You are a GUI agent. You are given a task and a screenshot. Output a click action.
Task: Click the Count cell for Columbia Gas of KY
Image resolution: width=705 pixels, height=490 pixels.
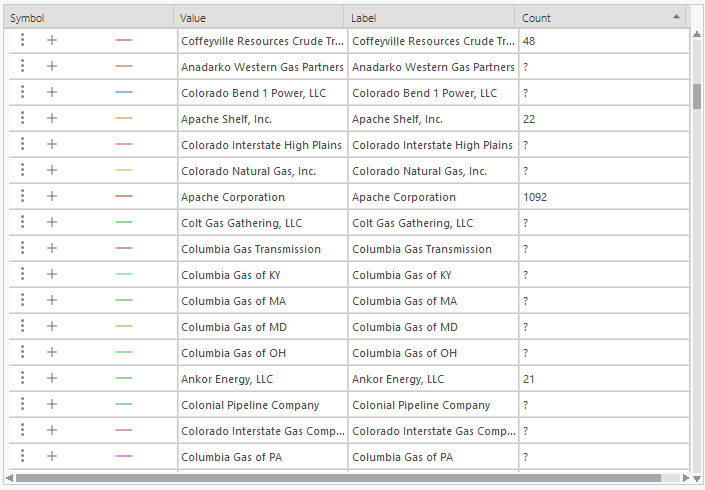point(604,274)
